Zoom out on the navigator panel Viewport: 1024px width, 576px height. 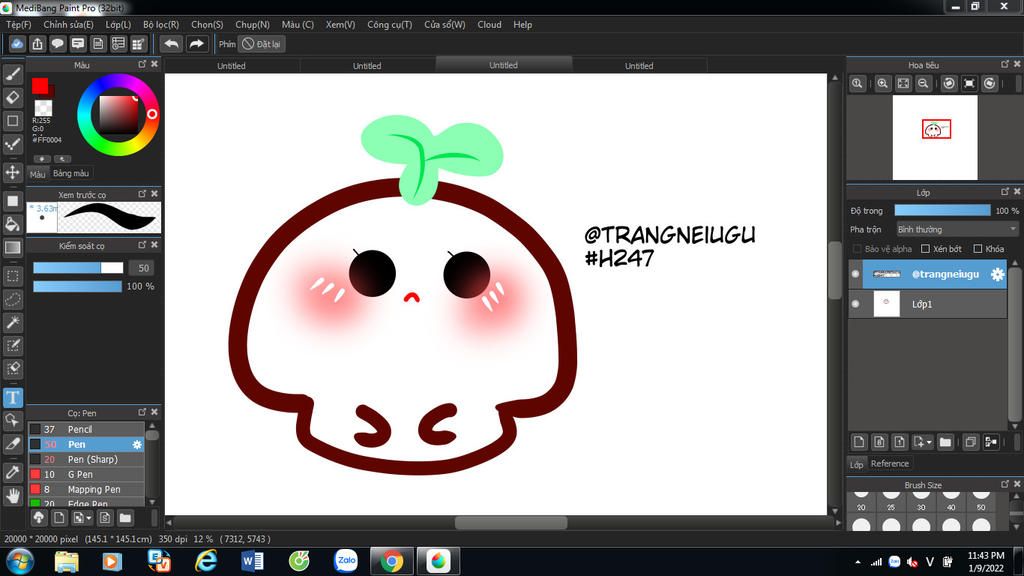(923, 84)
